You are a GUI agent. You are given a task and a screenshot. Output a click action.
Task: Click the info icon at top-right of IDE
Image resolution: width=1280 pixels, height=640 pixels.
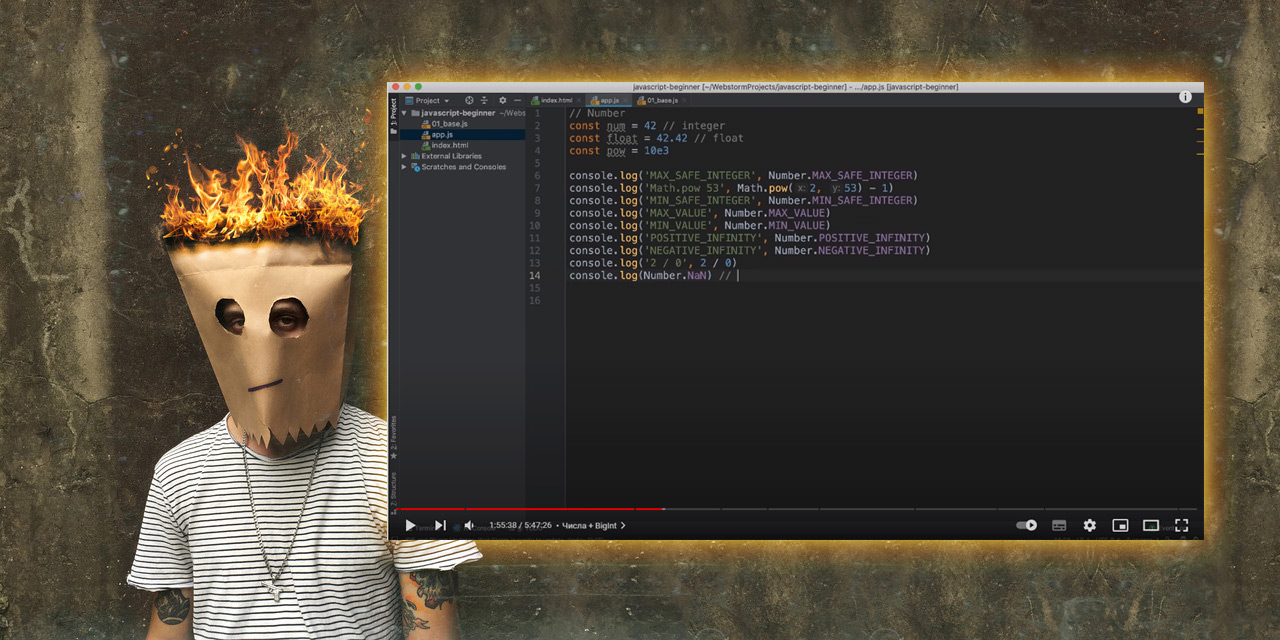click(1186, 96)
